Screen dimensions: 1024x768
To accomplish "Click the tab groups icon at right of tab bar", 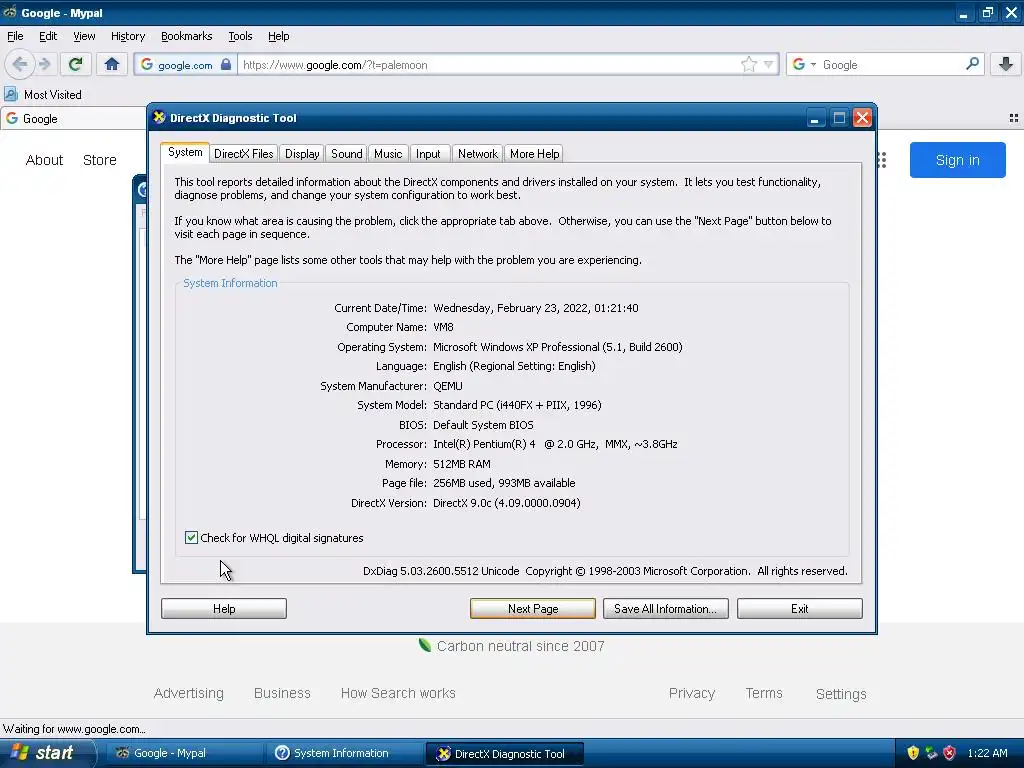I will (1014, 118).
